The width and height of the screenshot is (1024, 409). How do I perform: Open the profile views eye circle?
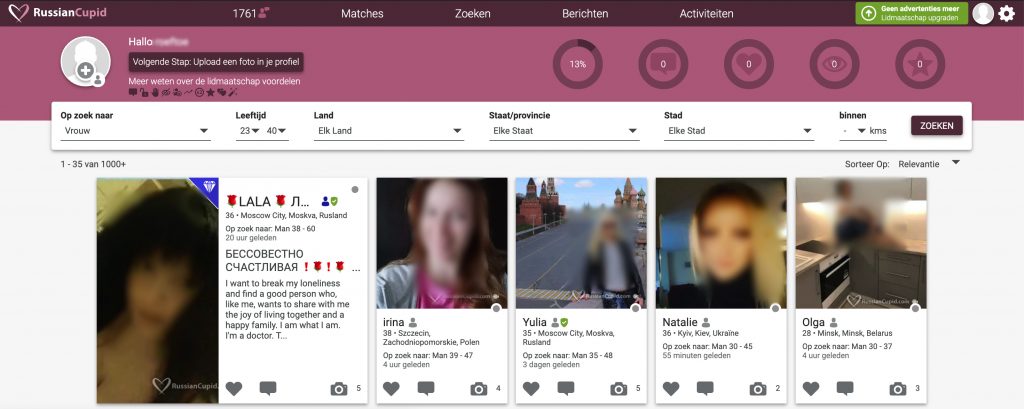[834, 64]
